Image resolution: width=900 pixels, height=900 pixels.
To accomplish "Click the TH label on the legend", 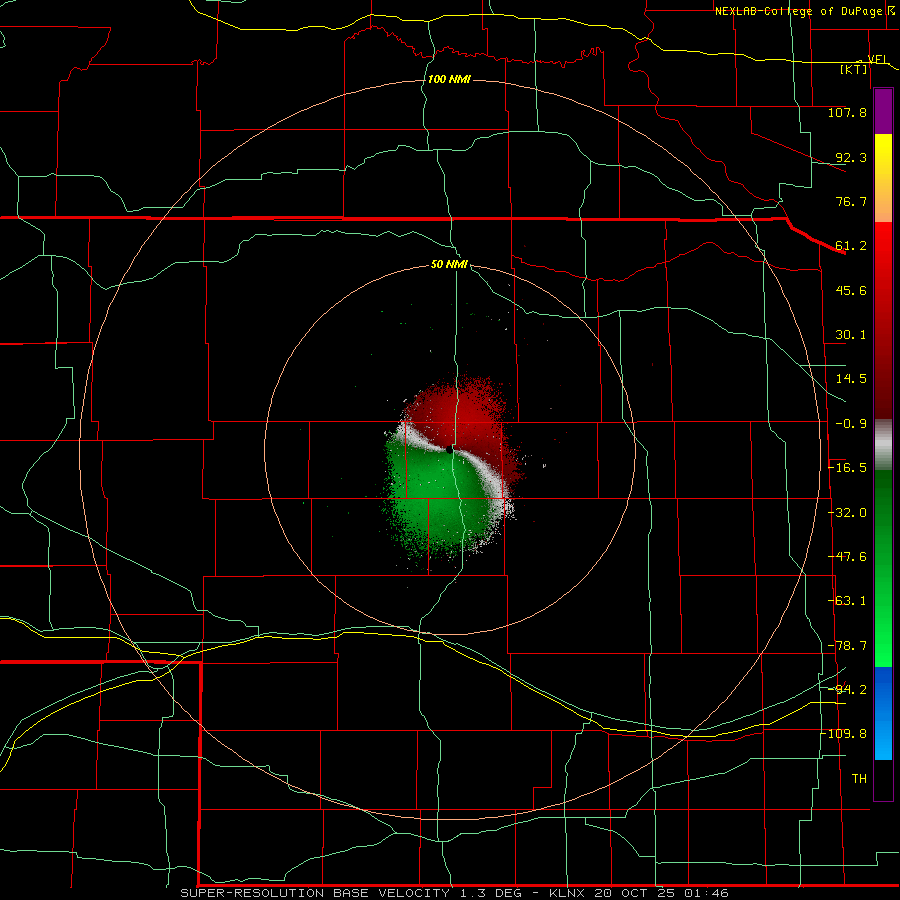I will [x=859, y=779].
